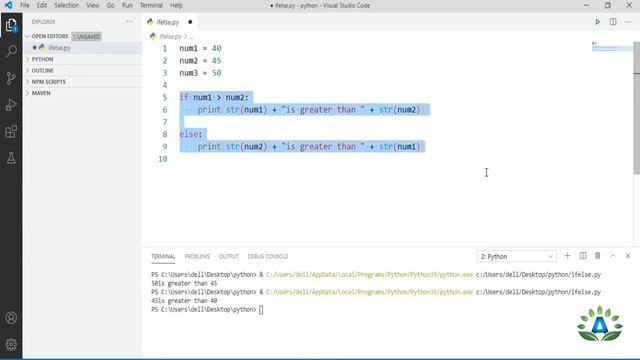This screenshot has height=360, width=640.
Task: Click the value 40 on line 1
Action: (216, 48)
